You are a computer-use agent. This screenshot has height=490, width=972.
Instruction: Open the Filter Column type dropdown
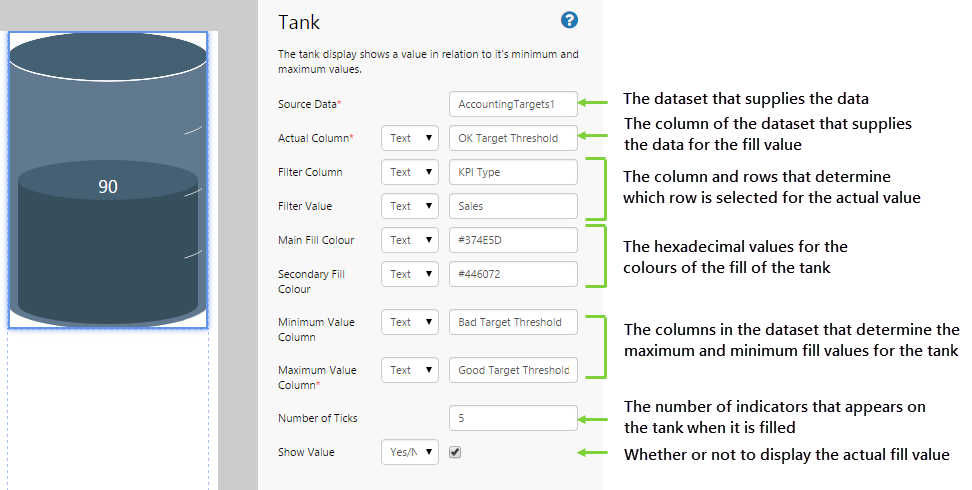[x=410, y=172]
